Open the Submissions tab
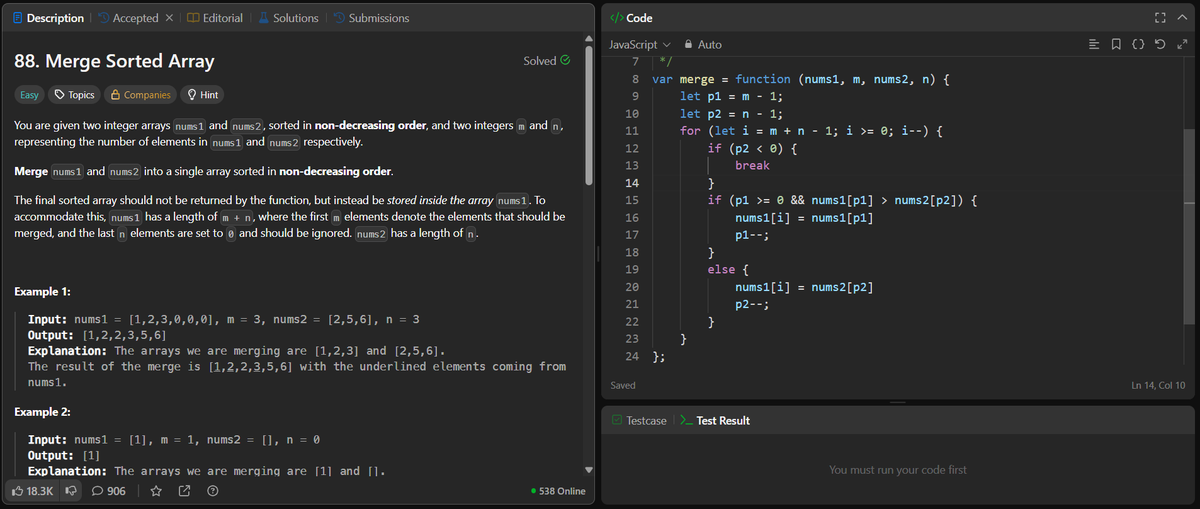 click(370, 18)
